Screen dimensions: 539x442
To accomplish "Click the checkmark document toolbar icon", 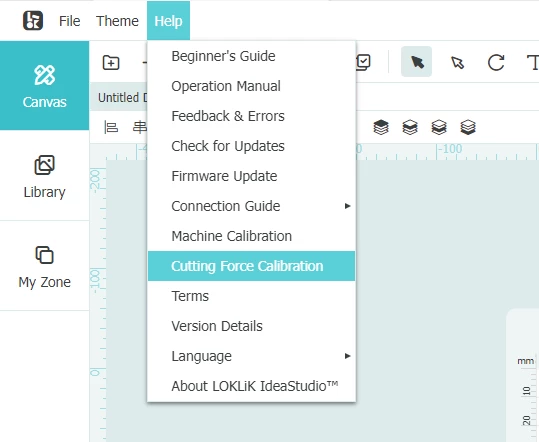I will coord(363,63).
